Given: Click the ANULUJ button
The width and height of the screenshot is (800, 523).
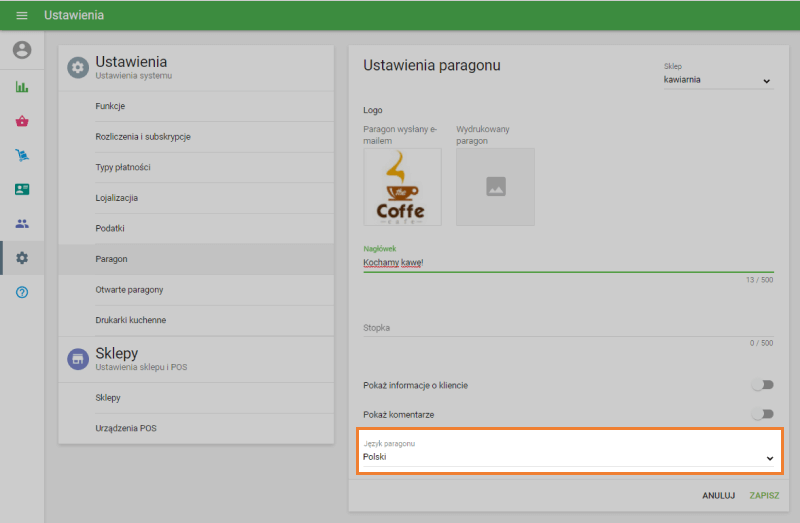Looking at the screenshot, I should click(x=718, y=495).
